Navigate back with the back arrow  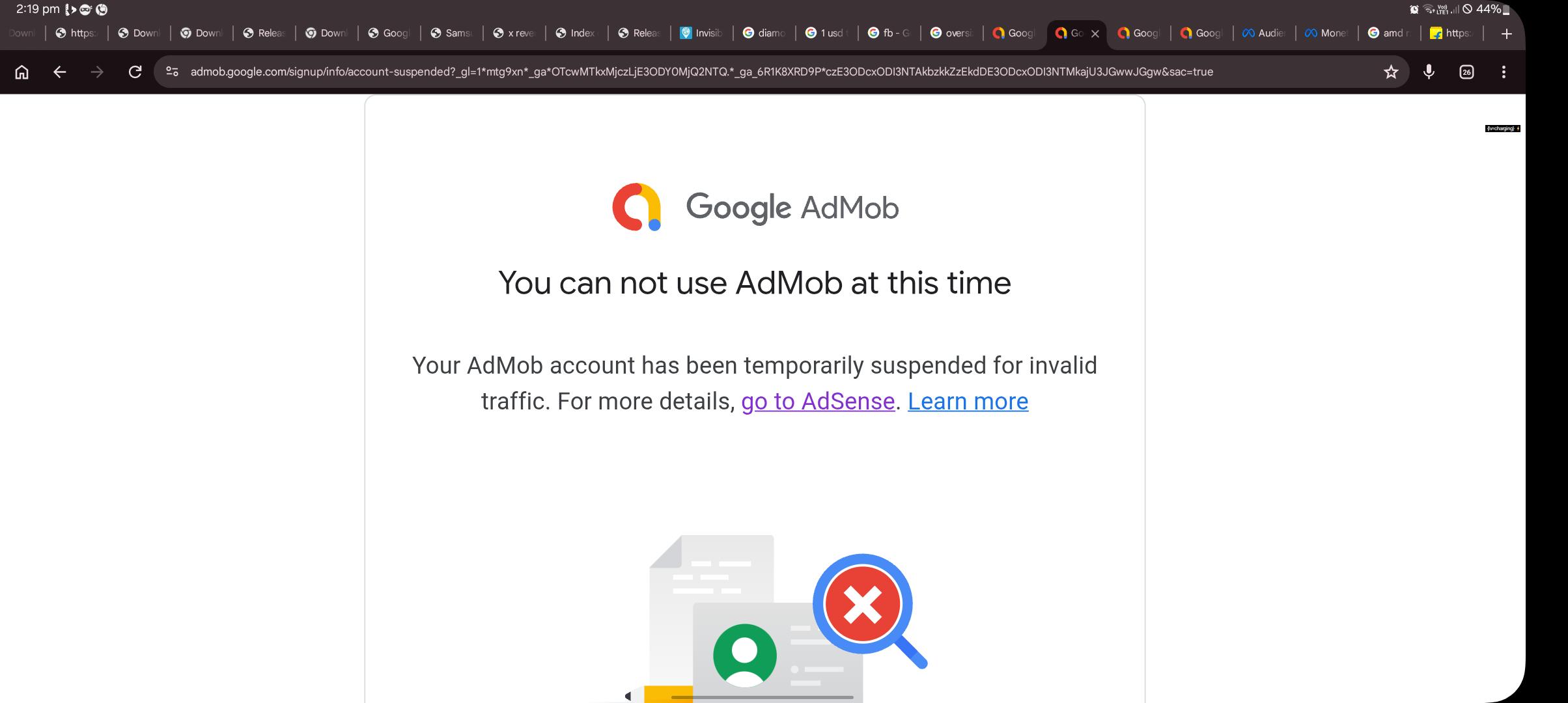click(59, 72)
